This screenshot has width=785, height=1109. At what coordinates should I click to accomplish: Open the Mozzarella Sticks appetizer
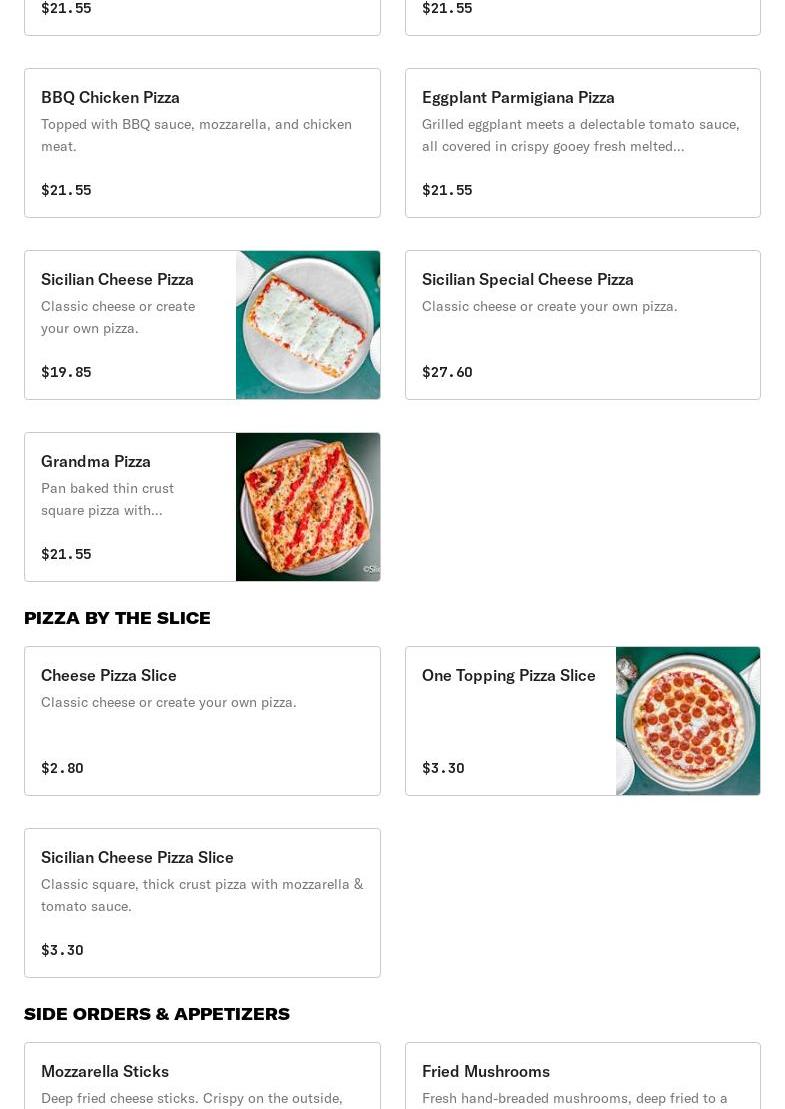(202, 1076)
